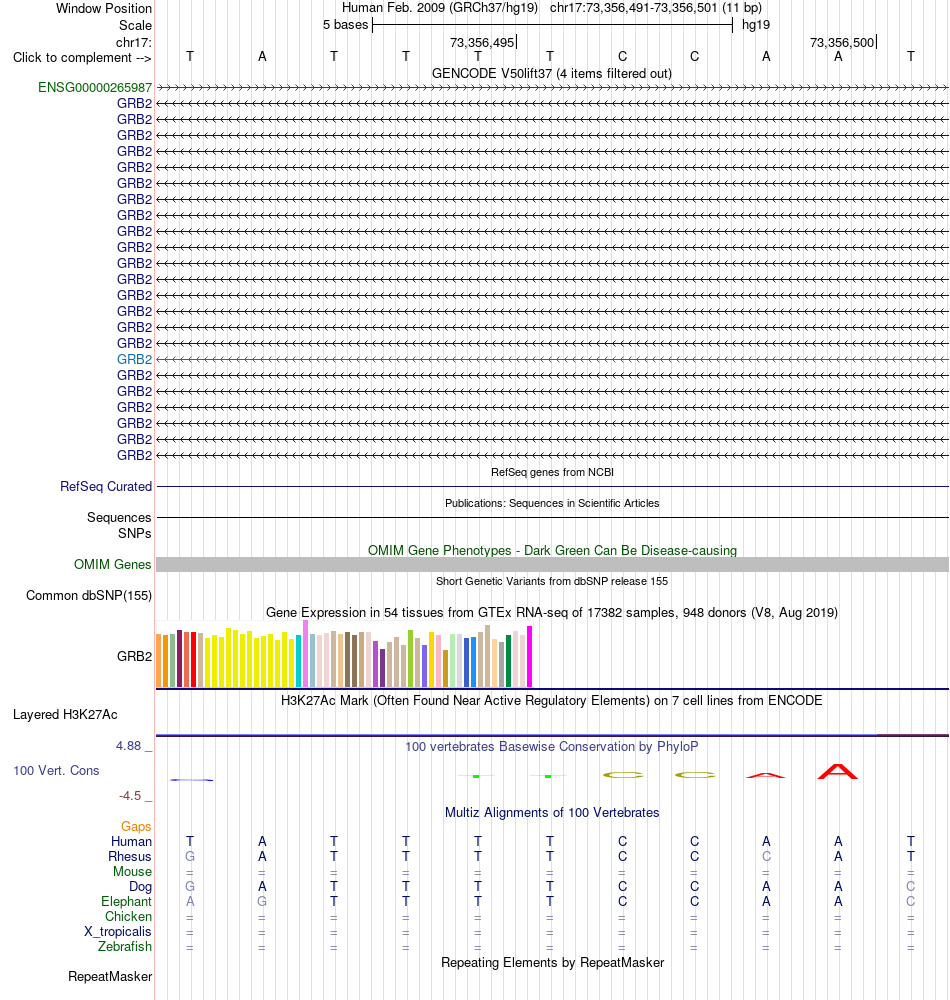Click the GRB2 label beside the GTEx chart
This screenshot has width=950, height=1000.
[135, 656]
